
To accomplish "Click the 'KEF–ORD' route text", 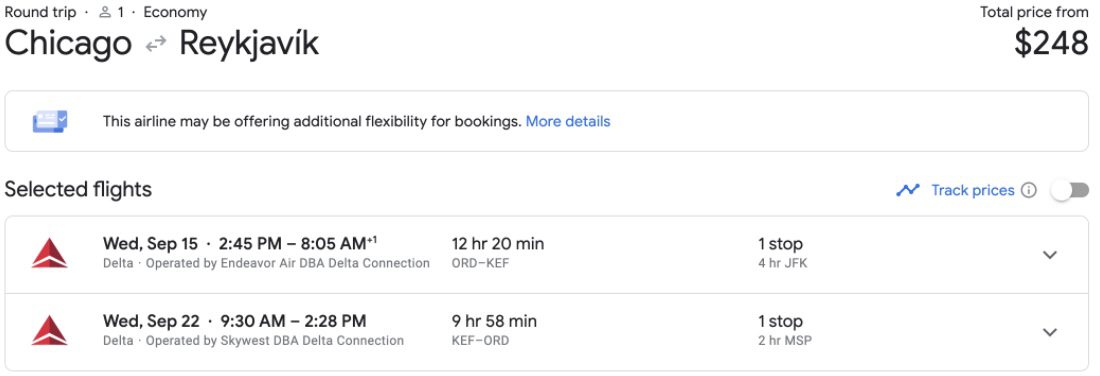I will pos(481,340).
